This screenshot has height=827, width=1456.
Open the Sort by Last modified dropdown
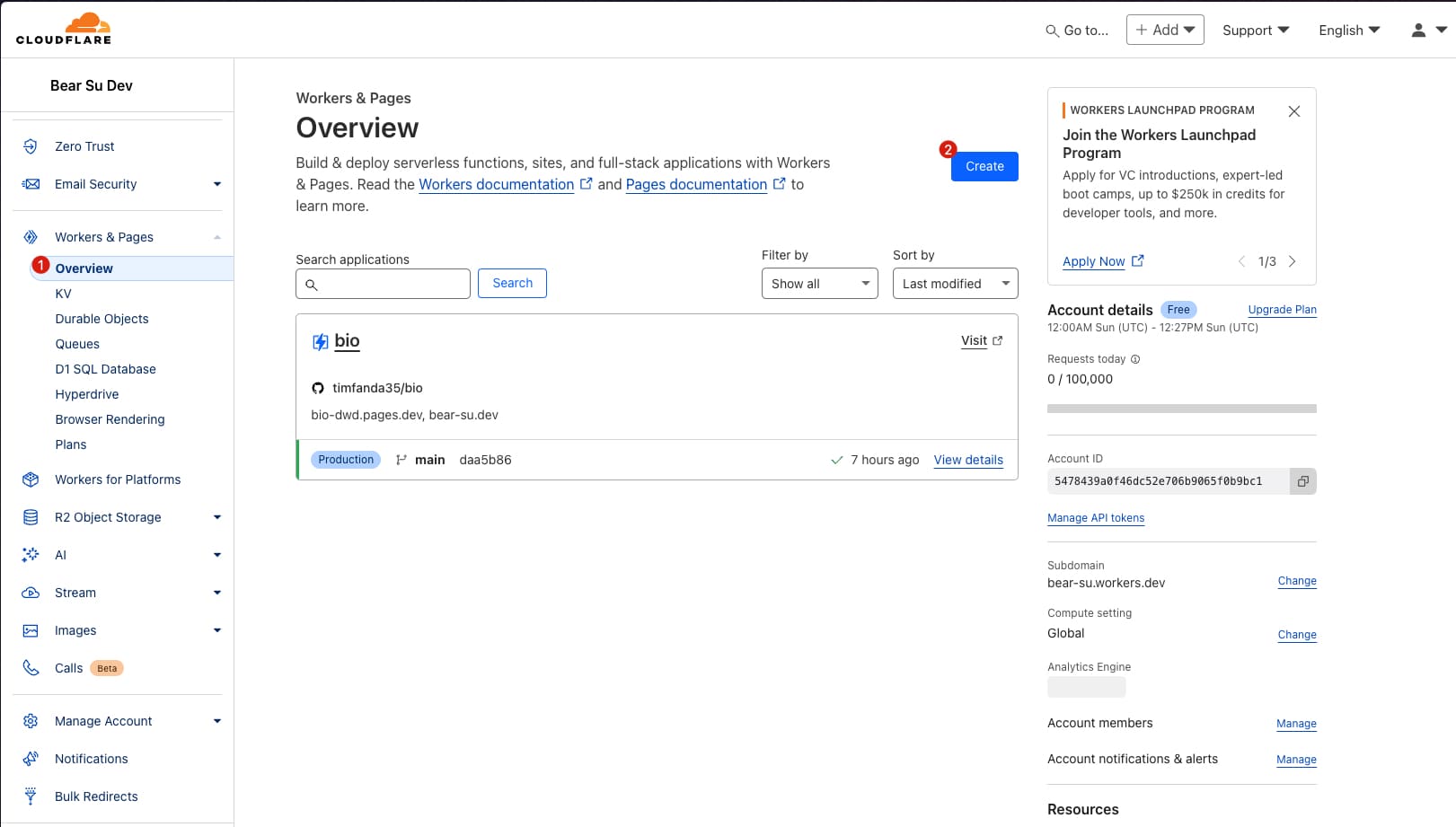956,284
